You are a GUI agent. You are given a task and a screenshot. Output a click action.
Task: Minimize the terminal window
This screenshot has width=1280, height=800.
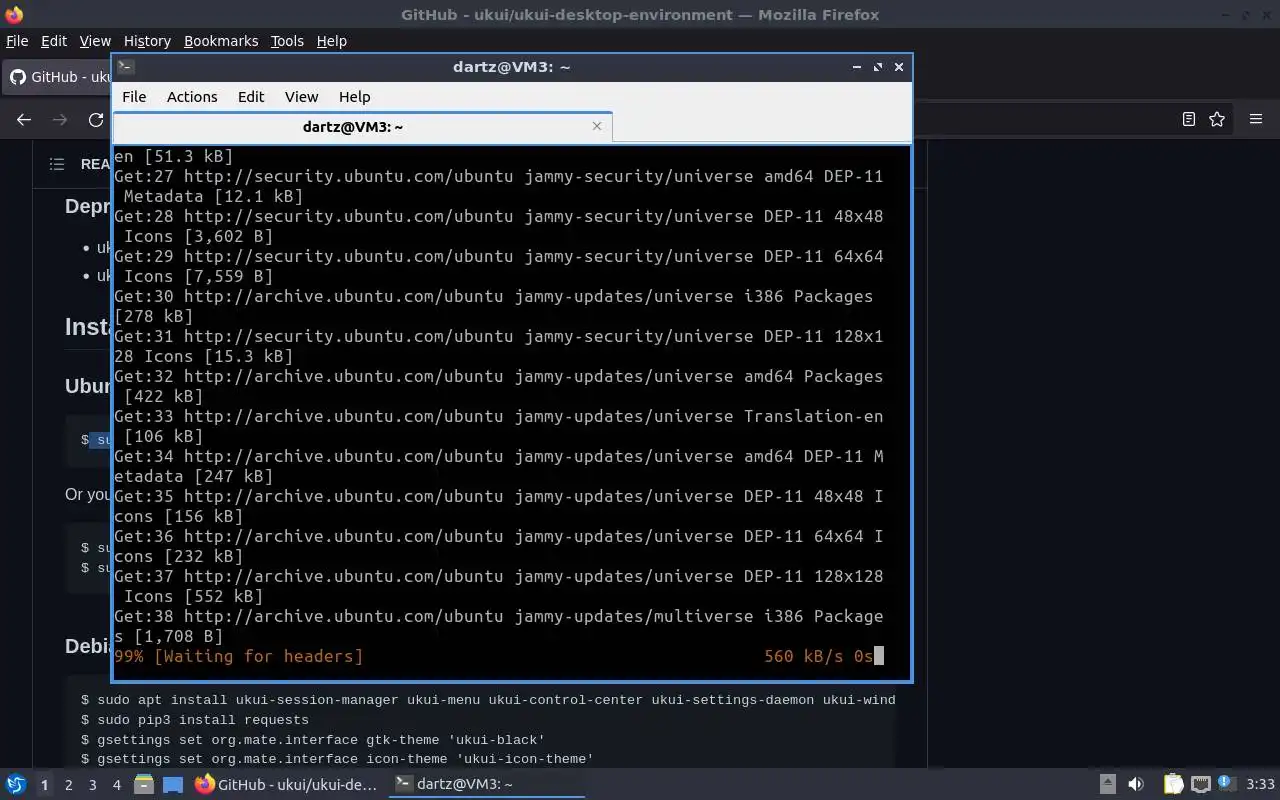coord(857,67)
